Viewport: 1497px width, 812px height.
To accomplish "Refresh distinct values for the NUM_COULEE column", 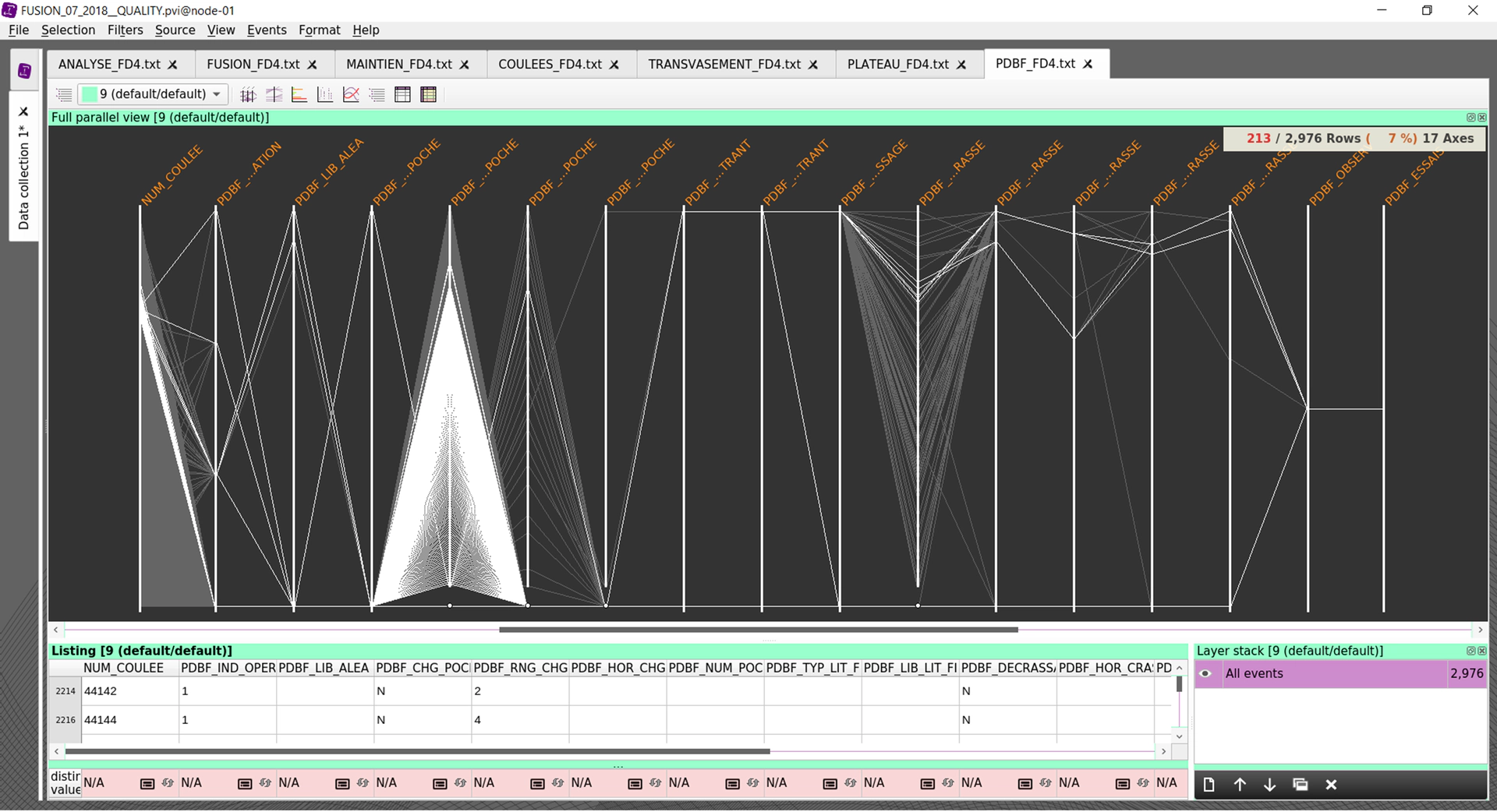I will [x=168, y=783].
